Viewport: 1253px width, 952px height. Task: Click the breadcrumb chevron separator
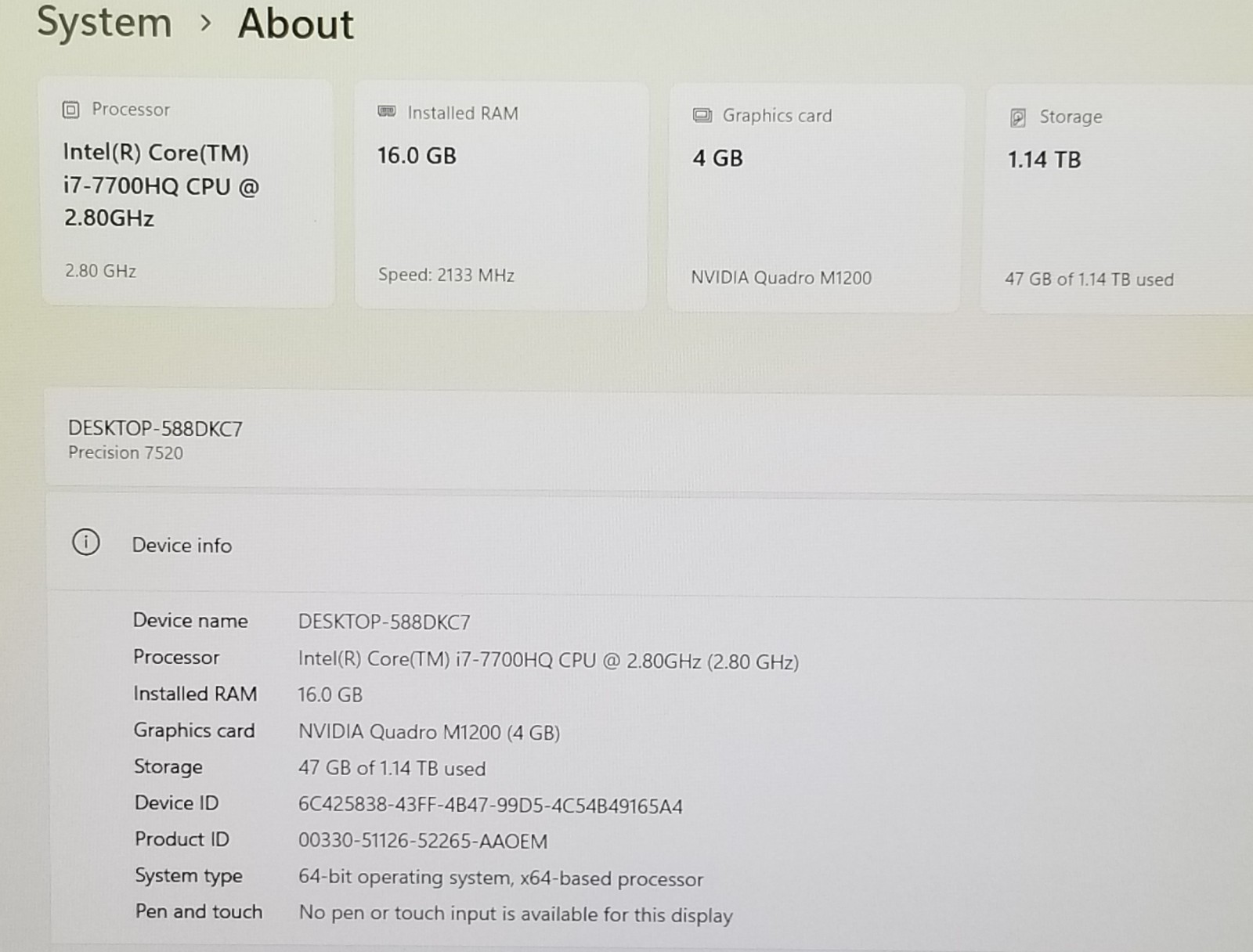pos(206,23)
